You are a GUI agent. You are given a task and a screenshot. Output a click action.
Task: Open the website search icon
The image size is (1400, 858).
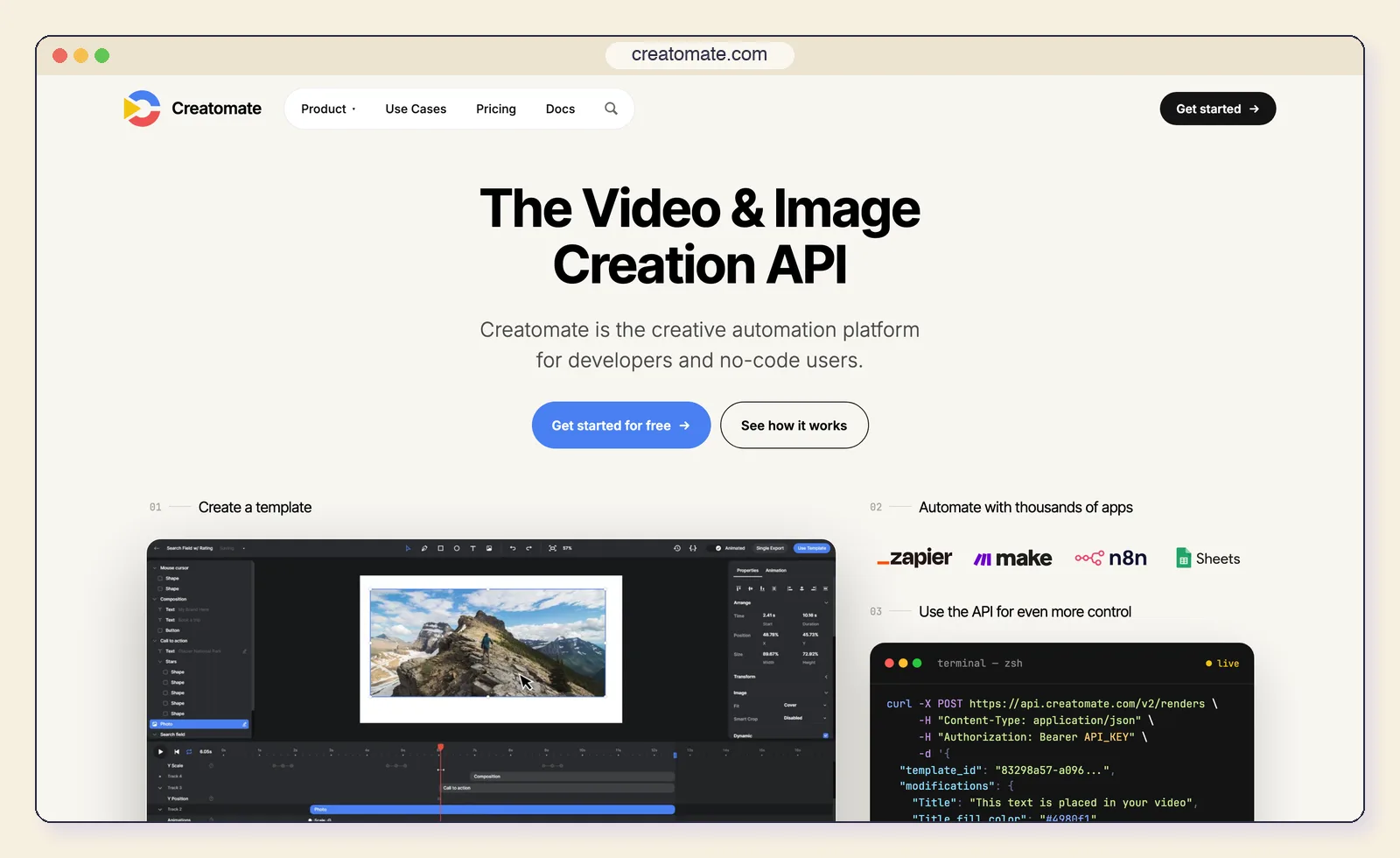click(611, 109)
